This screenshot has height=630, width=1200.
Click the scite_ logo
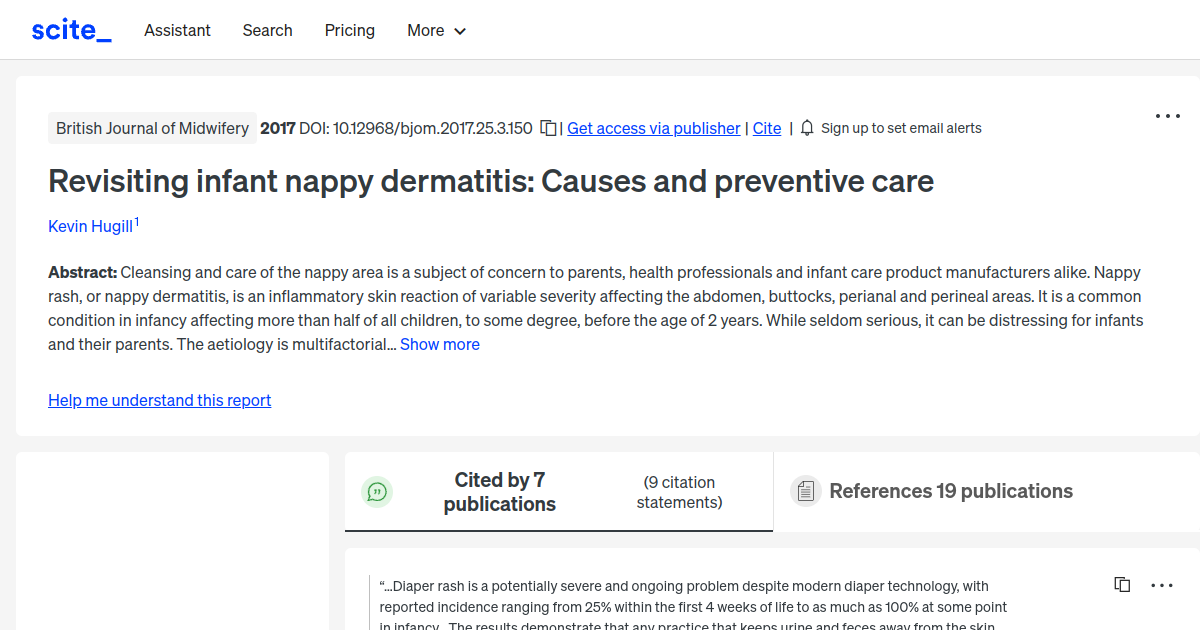[70, 29]
